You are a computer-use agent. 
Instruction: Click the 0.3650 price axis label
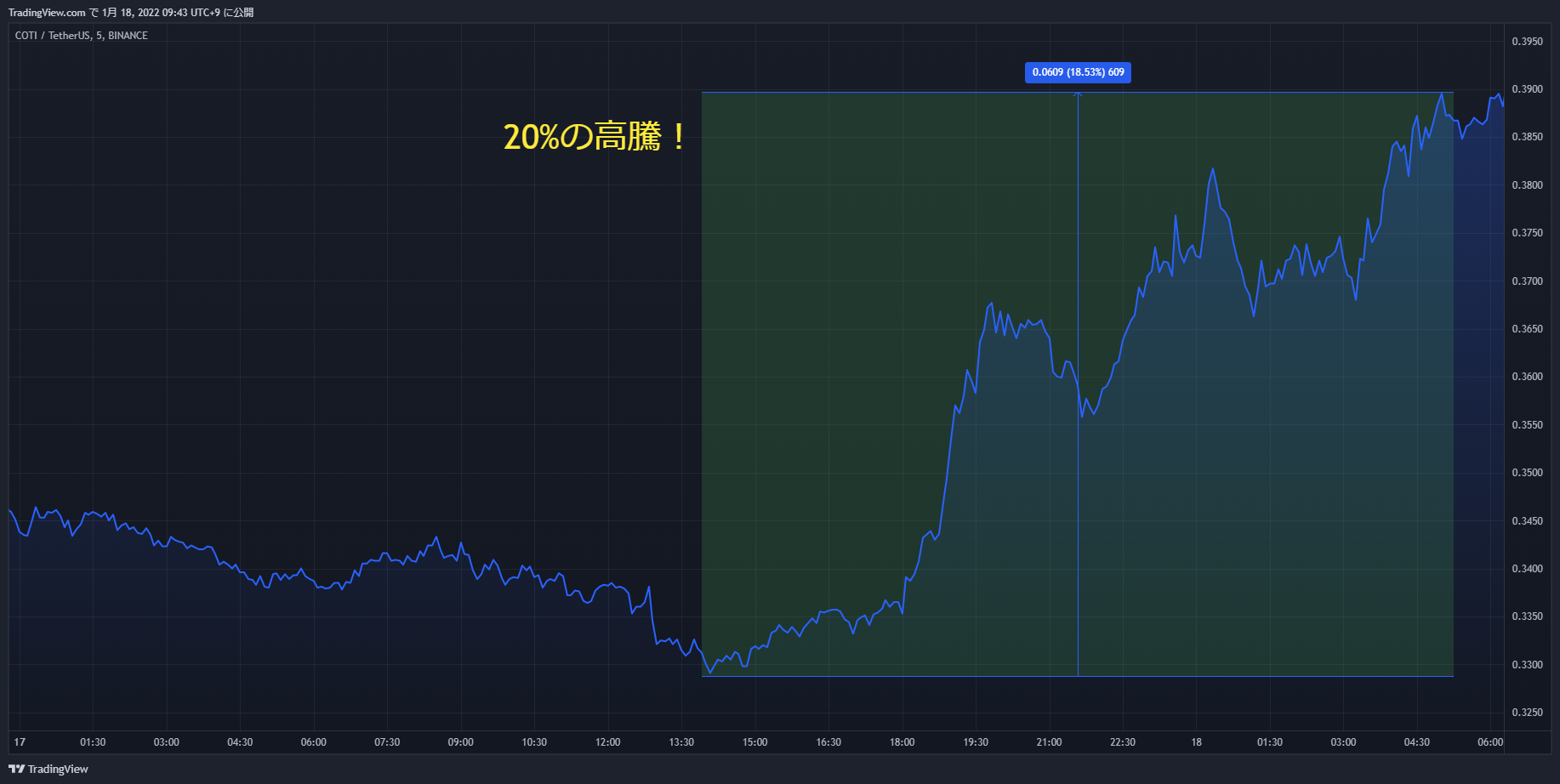pos(1527,329)
